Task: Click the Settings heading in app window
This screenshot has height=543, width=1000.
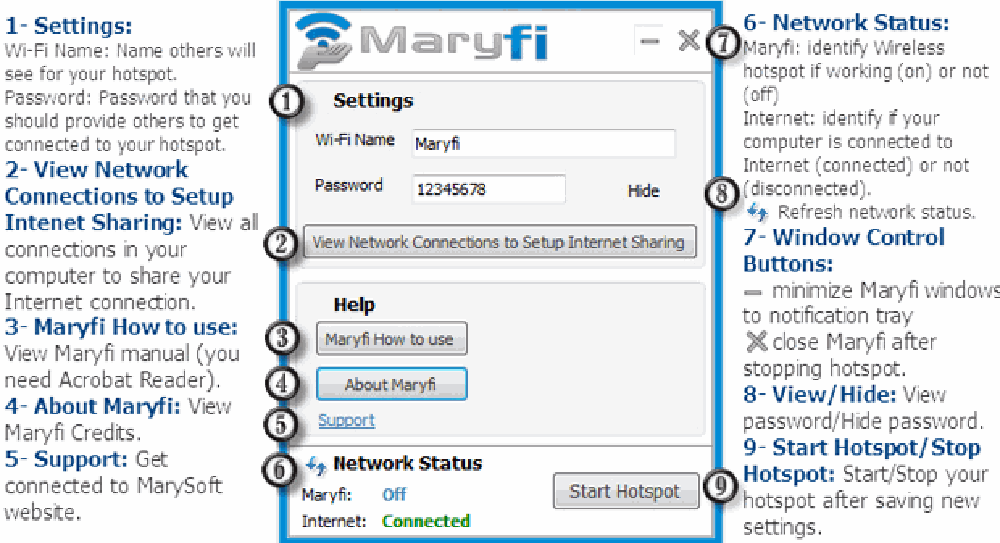Action: tap(373, 101)
